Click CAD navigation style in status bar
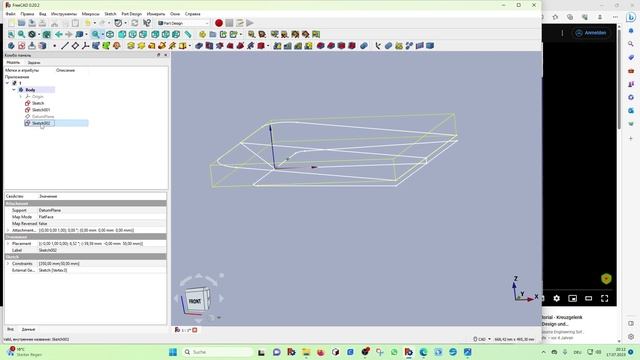This screenshot has width=640, height=360. pos(482,339)
